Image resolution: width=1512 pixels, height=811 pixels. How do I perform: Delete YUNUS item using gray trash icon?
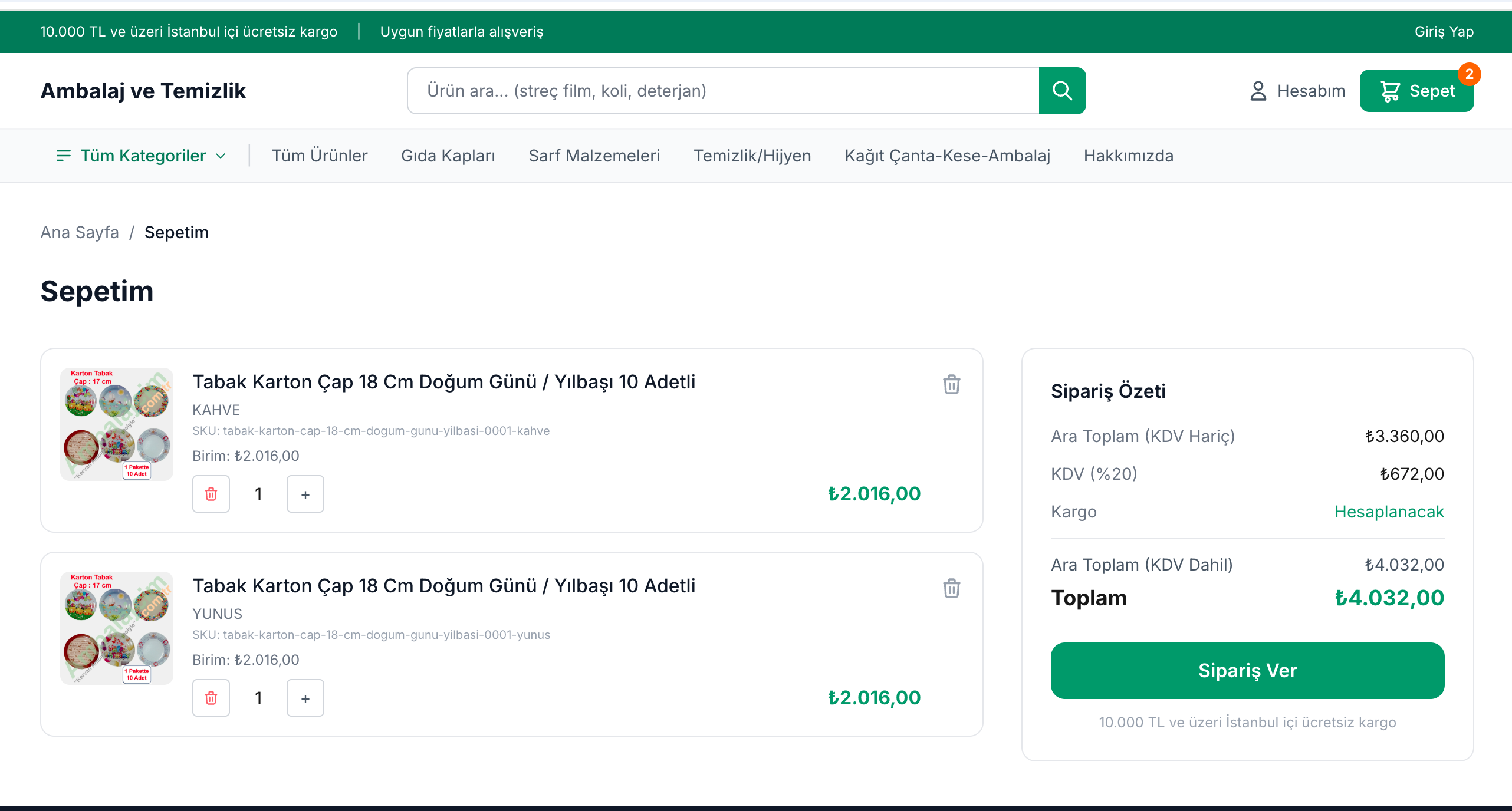click(951, 588)
